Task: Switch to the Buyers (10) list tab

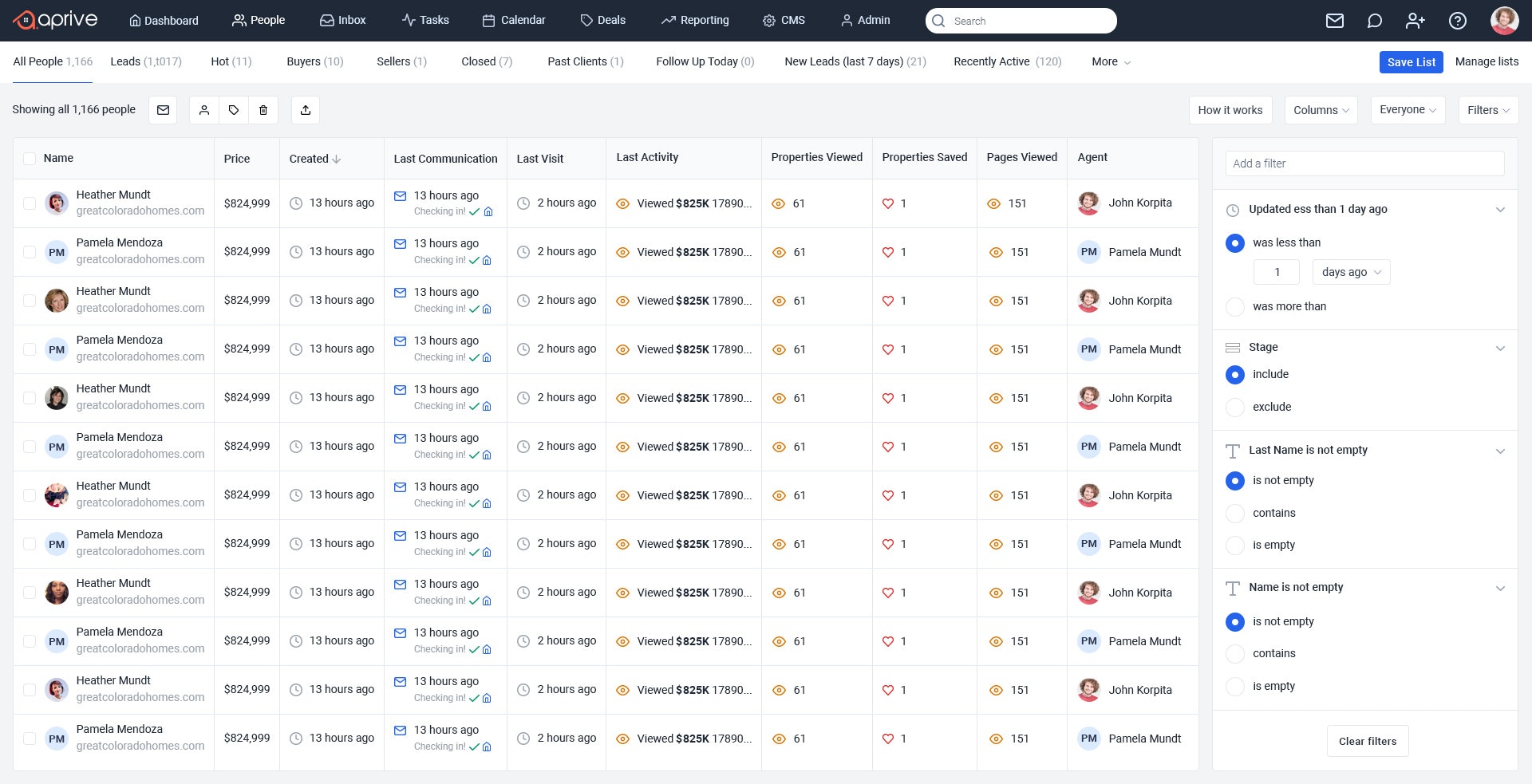Action: 315,62
